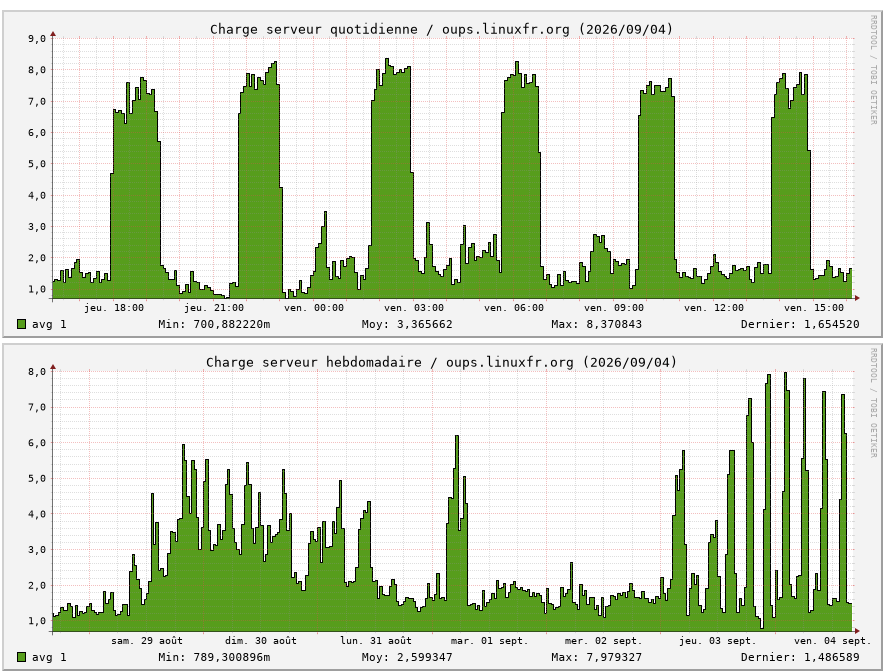The image size is (890, 672).
Task: Click the 'ven. 04 sept.' date axis label
Action: 832,641
